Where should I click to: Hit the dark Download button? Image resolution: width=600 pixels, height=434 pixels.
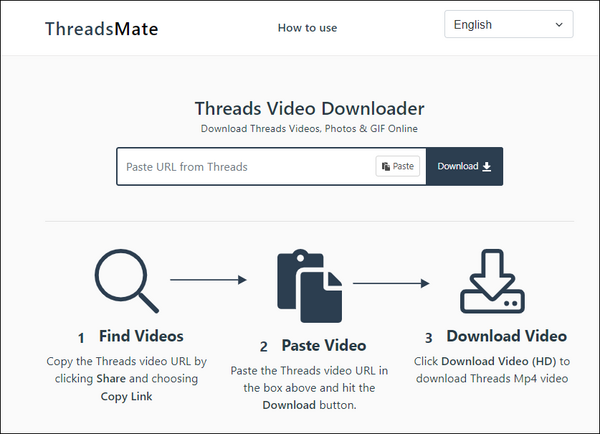click(464, 166)
